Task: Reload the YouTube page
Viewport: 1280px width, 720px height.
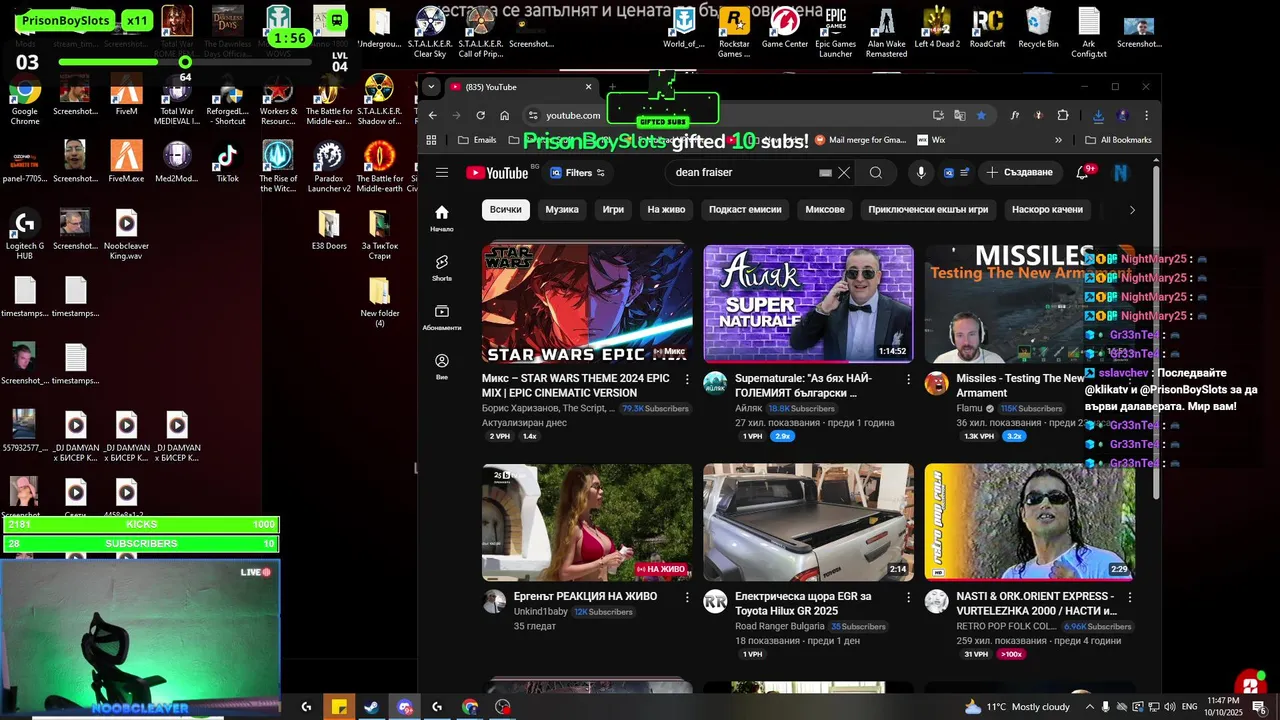Action: [x=481, y=115]
